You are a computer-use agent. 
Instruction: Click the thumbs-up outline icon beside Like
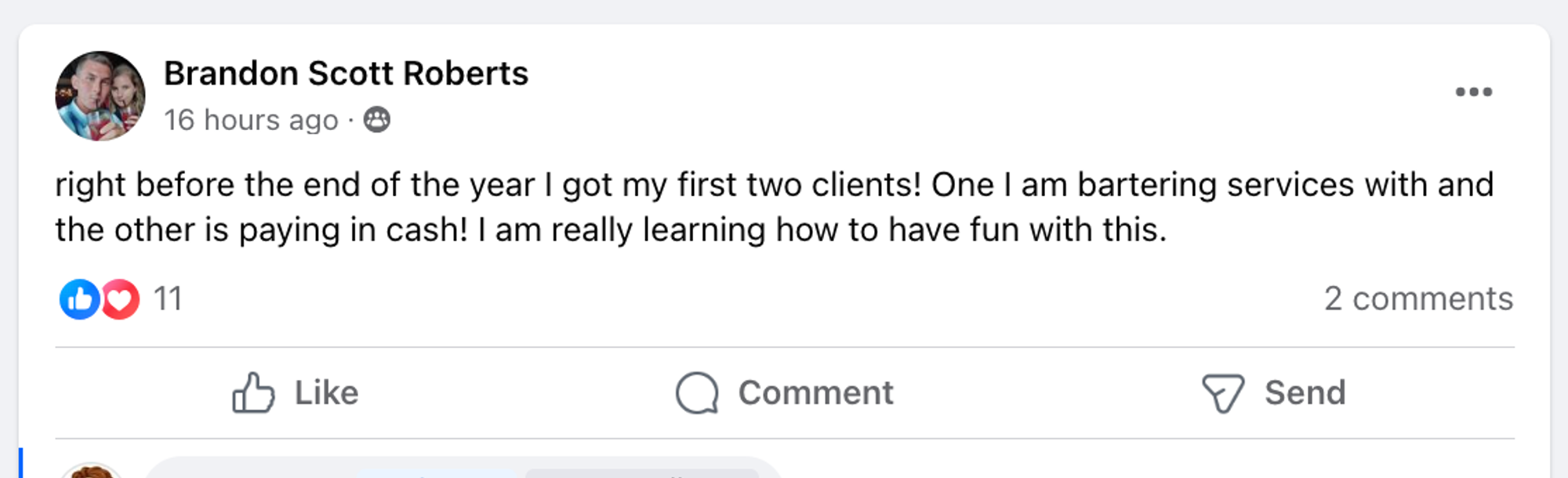click(253, 393)
